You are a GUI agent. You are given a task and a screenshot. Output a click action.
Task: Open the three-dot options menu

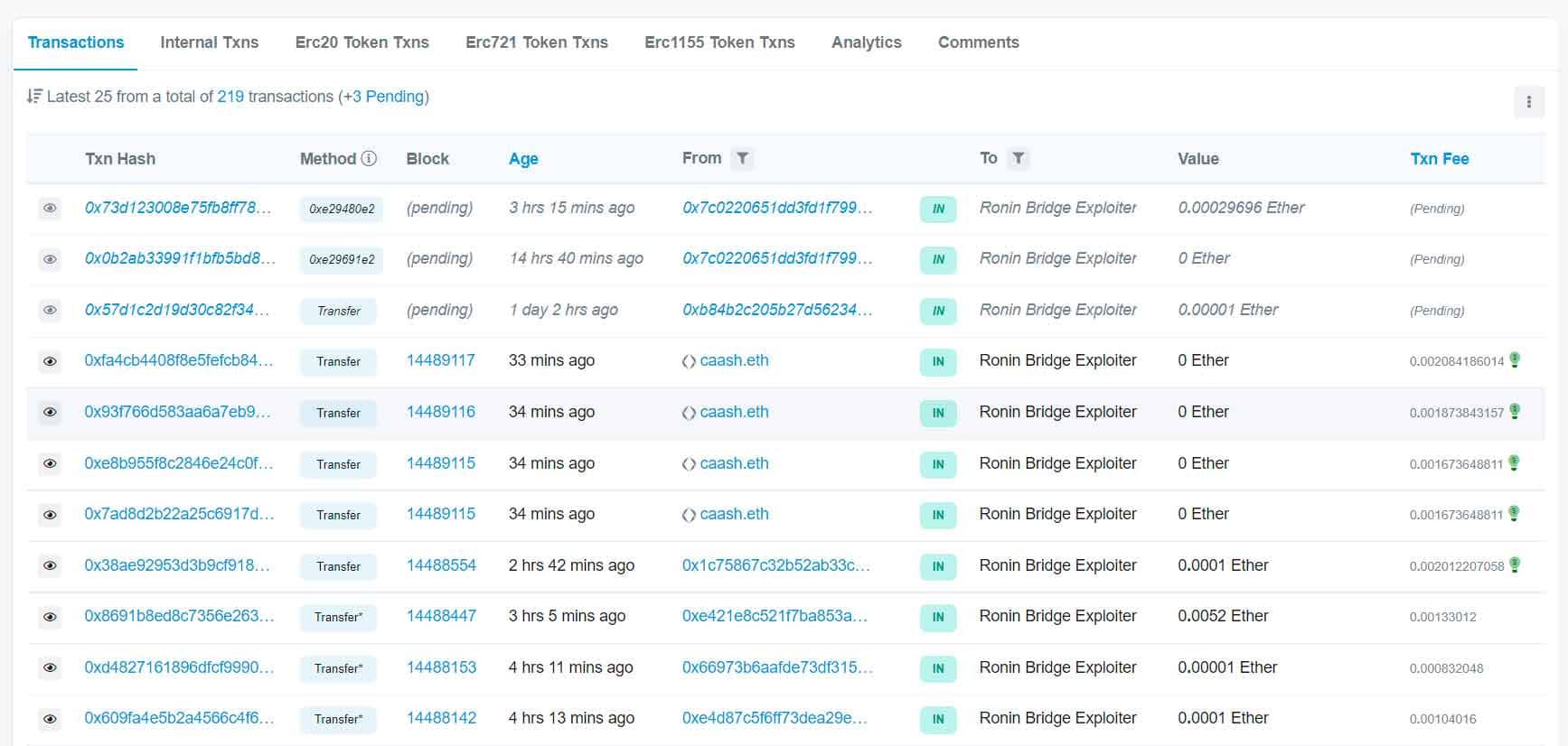click(x=1528, y=102)
